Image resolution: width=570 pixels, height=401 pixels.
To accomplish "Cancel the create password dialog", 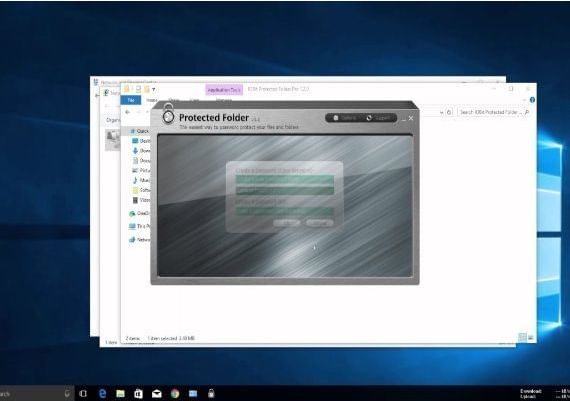I will coord(320,222).
